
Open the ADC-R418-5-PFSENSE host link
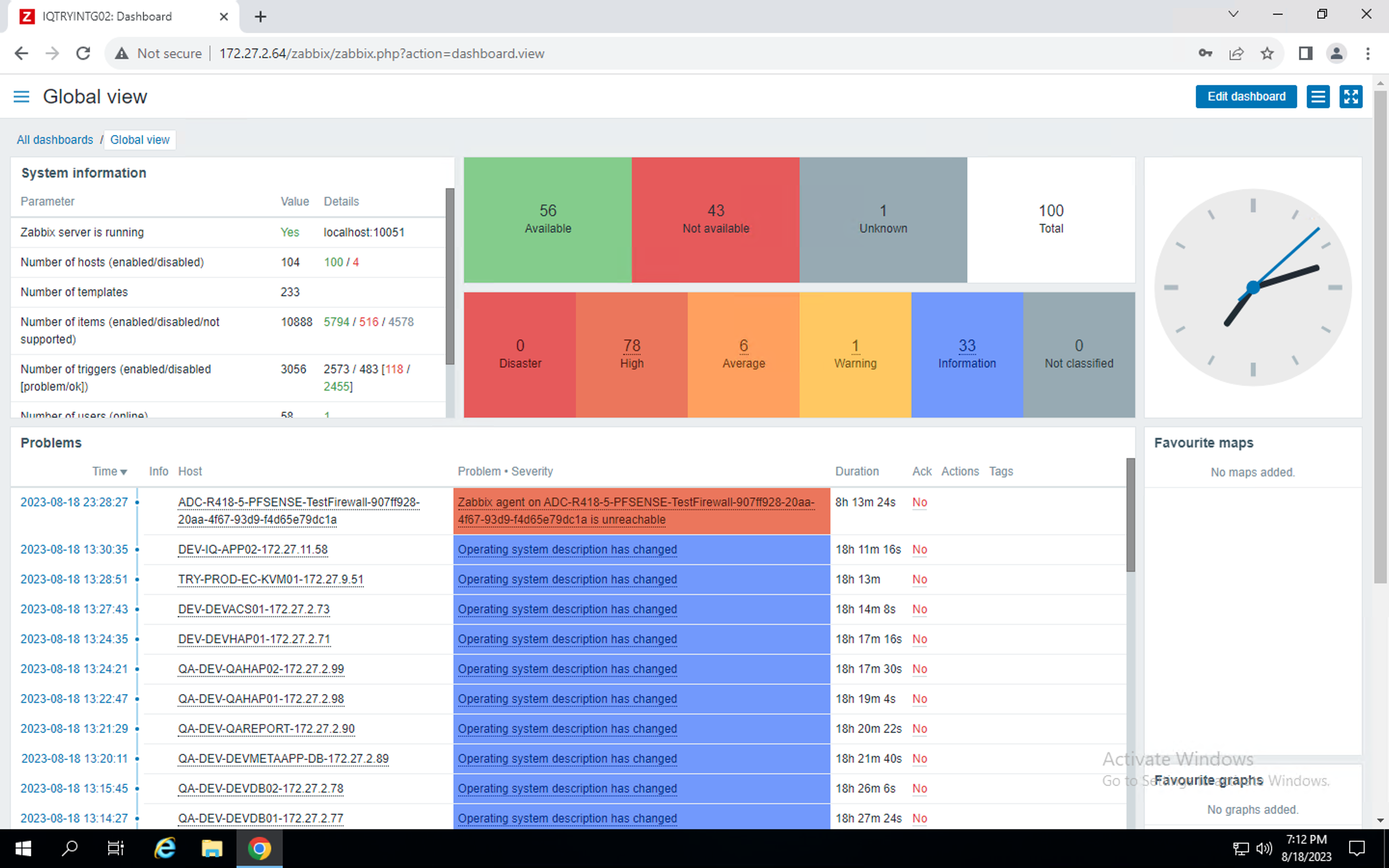click(x=299, y=511)
